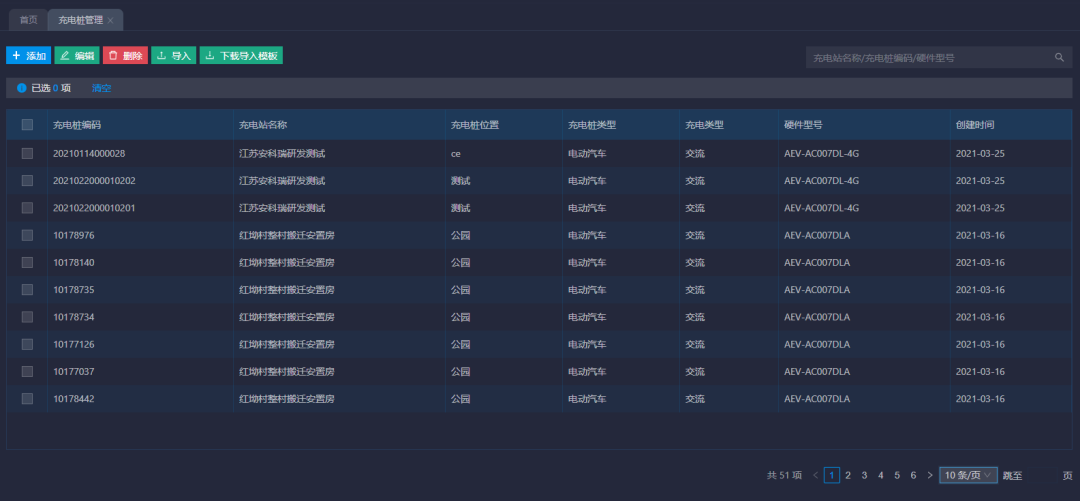Go to page 6
Image resolution: width=1080 pixels, height=501 pixels.
913,476
